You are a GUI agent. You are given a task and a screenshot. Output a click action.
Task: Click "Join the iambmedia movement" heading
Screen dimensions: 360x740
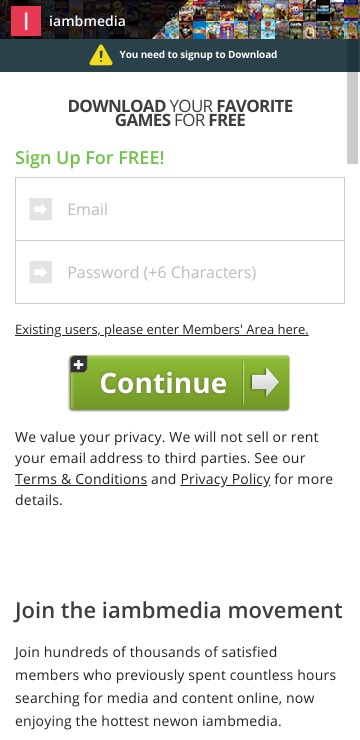coord(178,610)
